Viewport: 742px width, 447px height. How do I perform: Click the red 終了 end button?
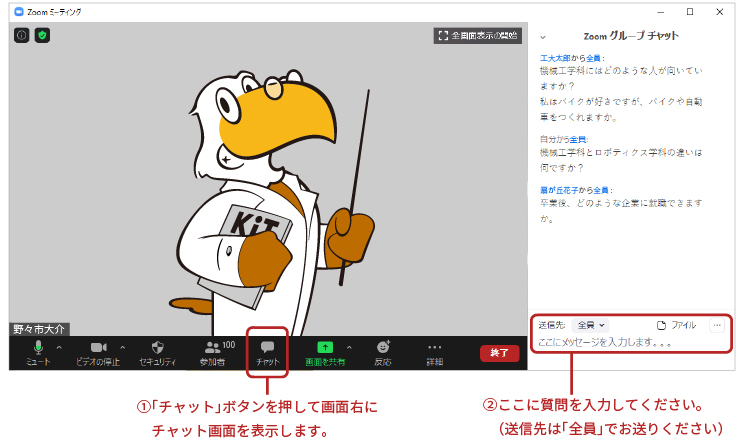tap(499, 353)
